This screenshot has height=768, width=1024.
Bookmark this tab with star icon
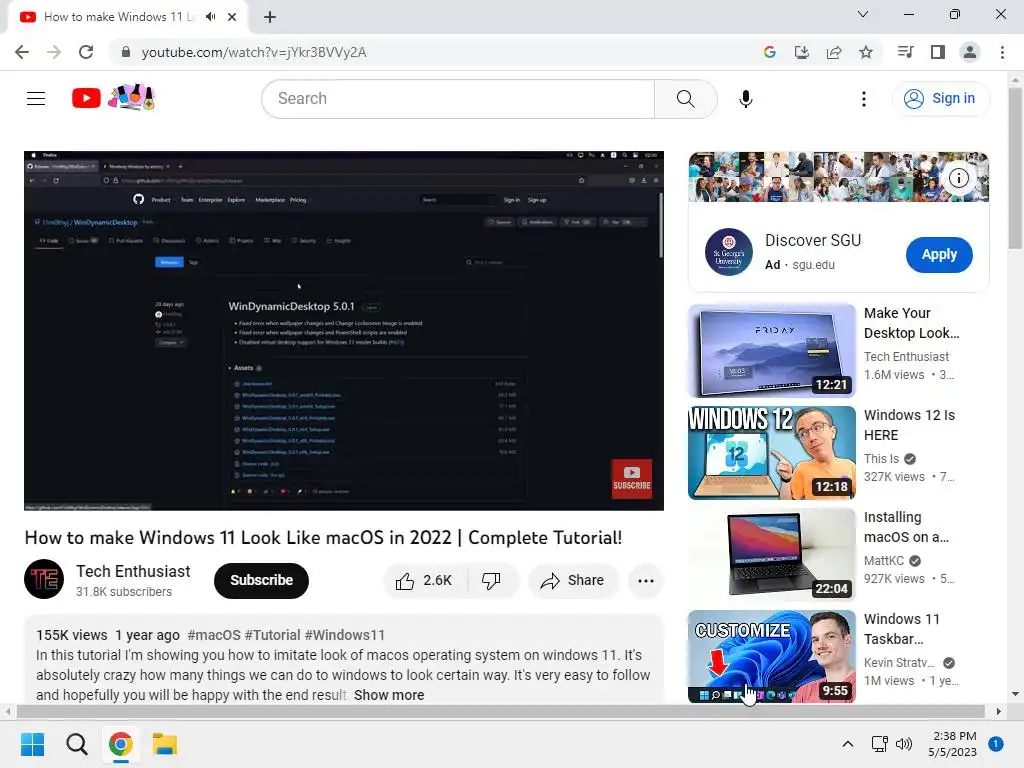tap(866, 52)
